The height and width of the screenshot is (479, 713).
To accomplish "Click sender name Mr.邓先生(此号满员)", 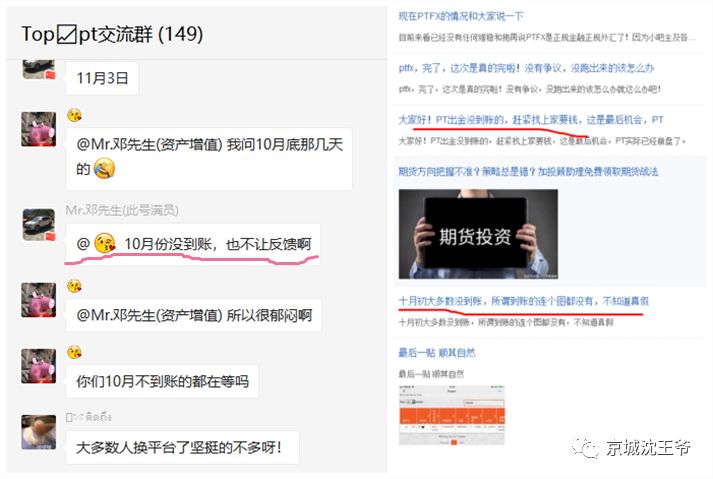I will (x=122, y=210).
